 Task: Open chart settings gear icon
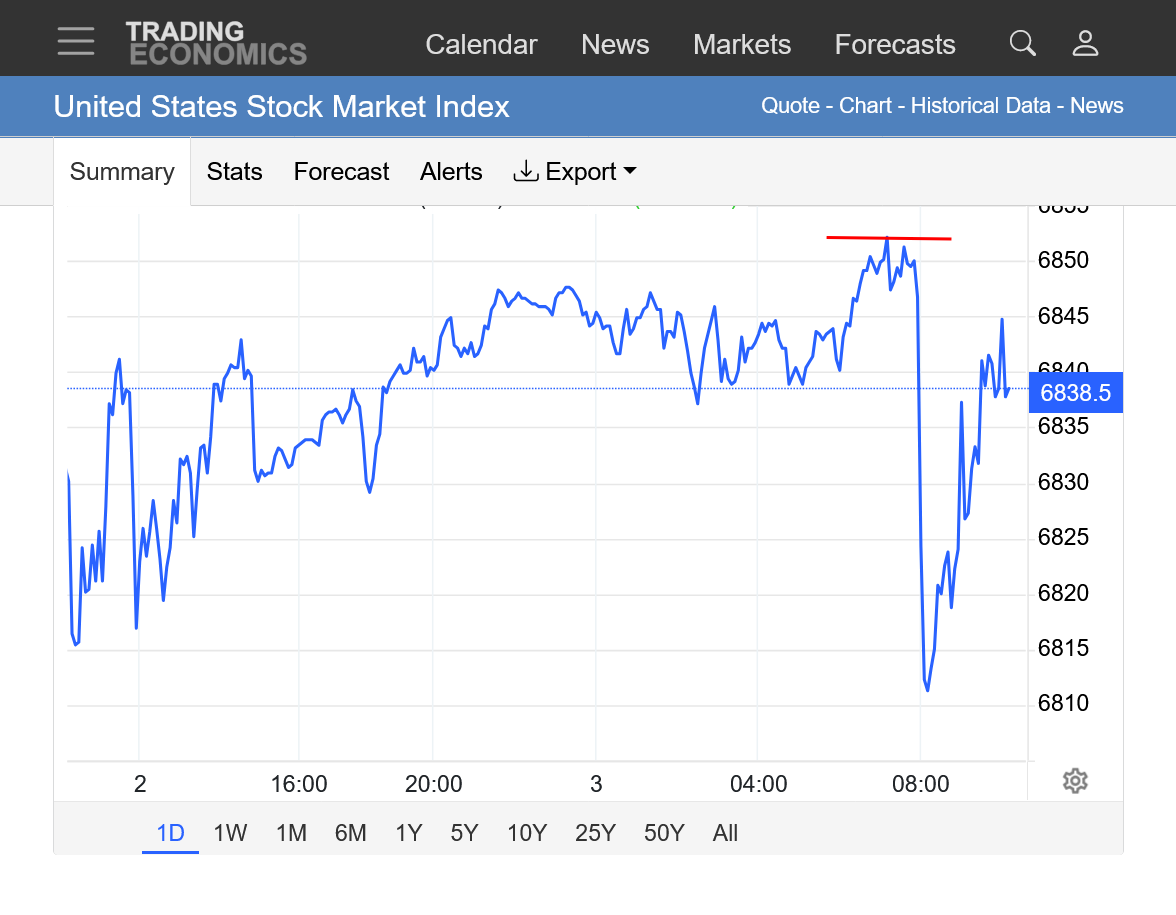pos(1075,781)
